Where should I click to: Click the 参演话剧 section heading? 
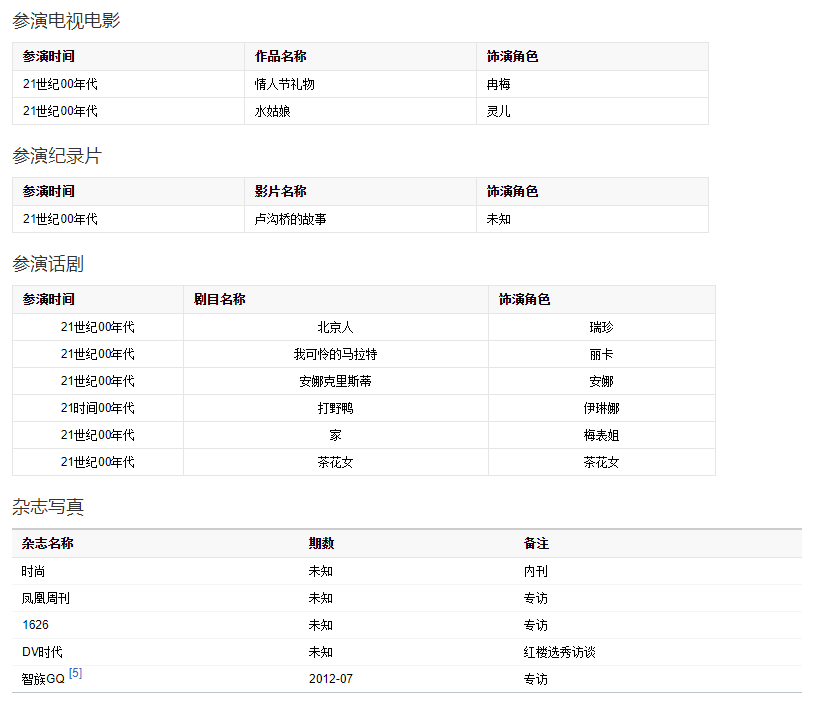tap(48, 264)
